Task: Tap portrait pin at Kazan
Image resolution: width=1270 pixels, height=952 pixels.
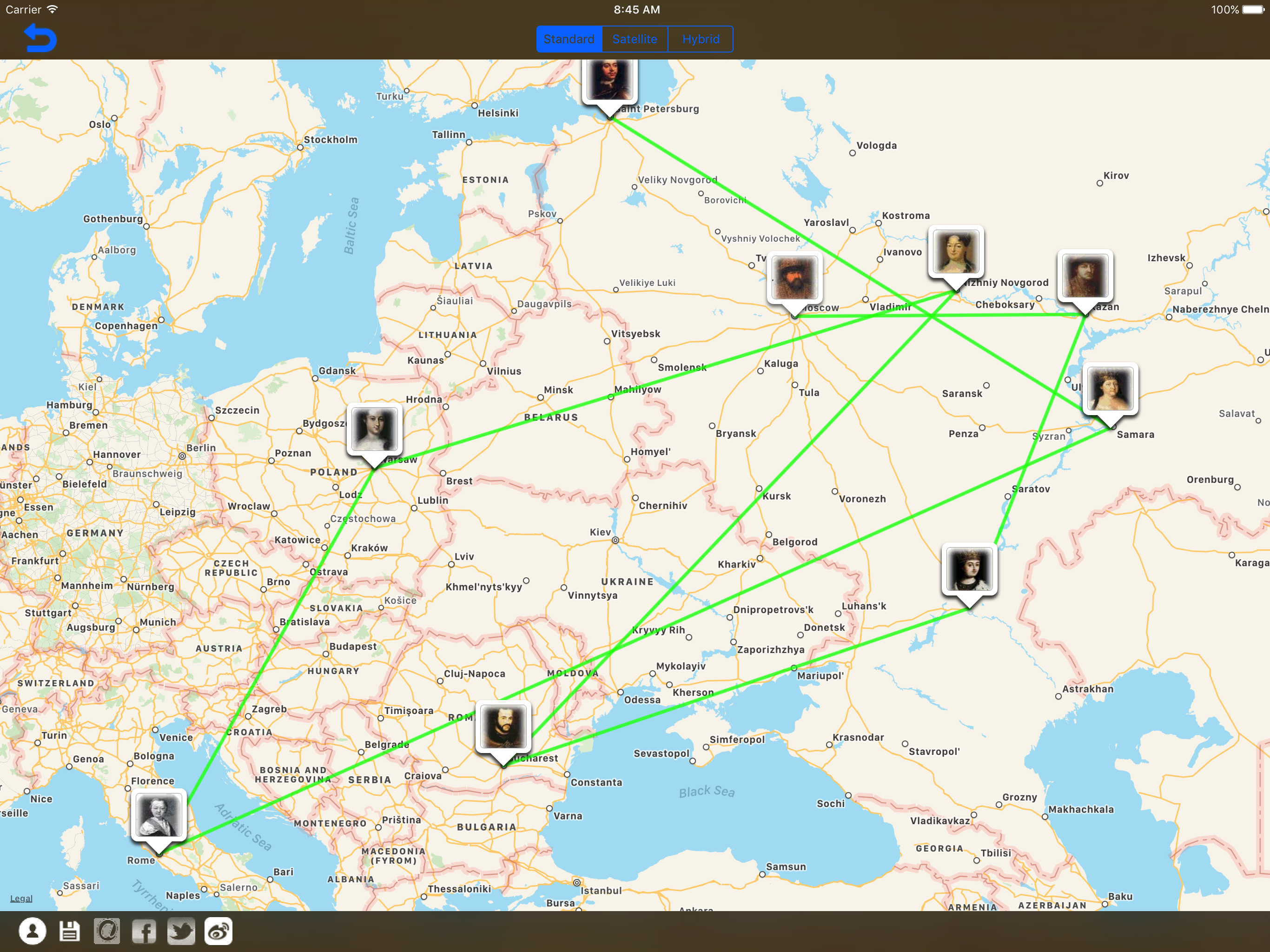Action: (1085, 281)
